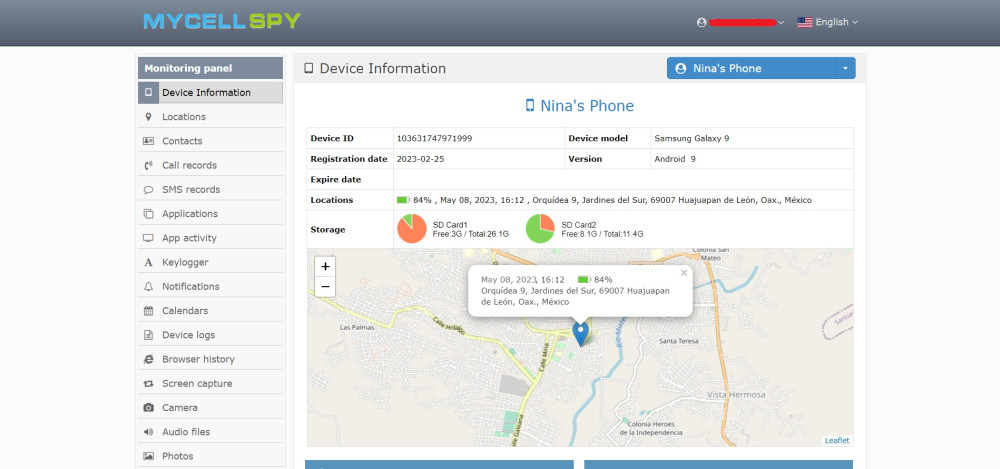Click the Camera icon in sidebar

pos(149,408)
